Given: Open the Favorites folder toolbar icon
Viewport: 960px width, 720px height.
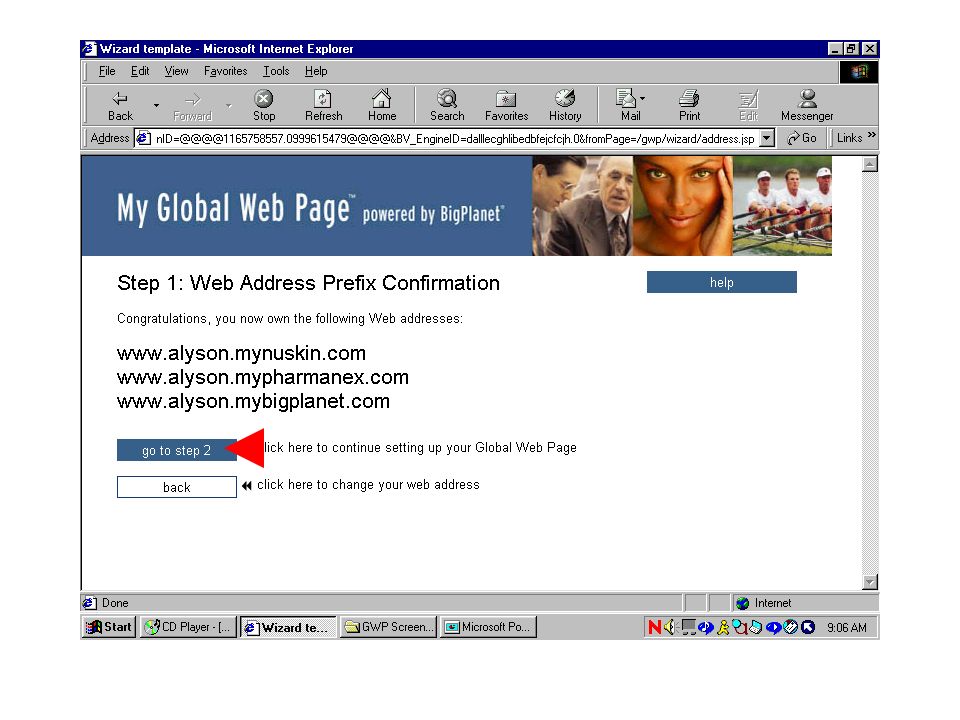Looking at the screenshot, I should (x=506, y=98).
